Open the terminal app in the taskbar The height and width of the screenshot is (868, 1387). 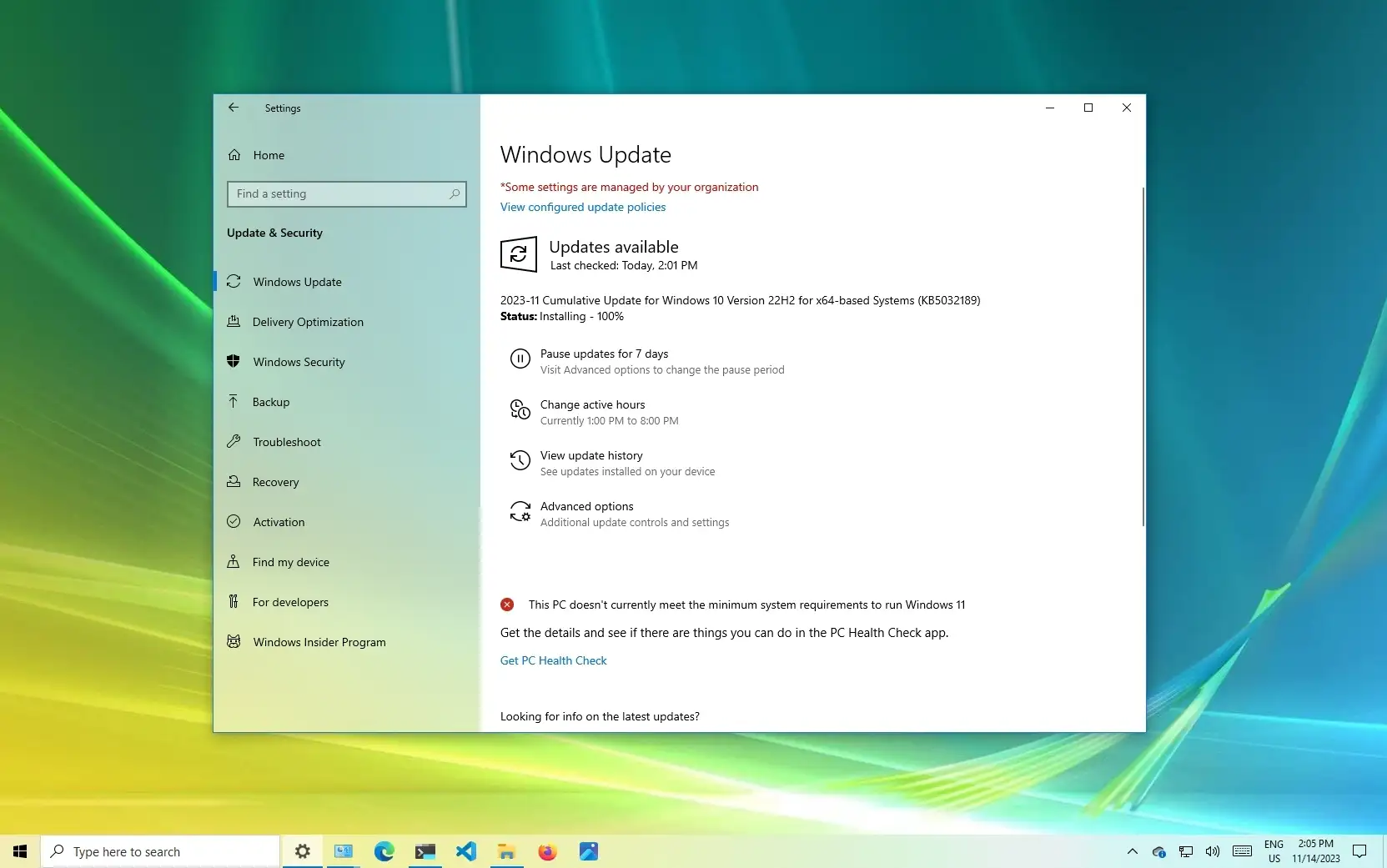click(x=425, y=851)
